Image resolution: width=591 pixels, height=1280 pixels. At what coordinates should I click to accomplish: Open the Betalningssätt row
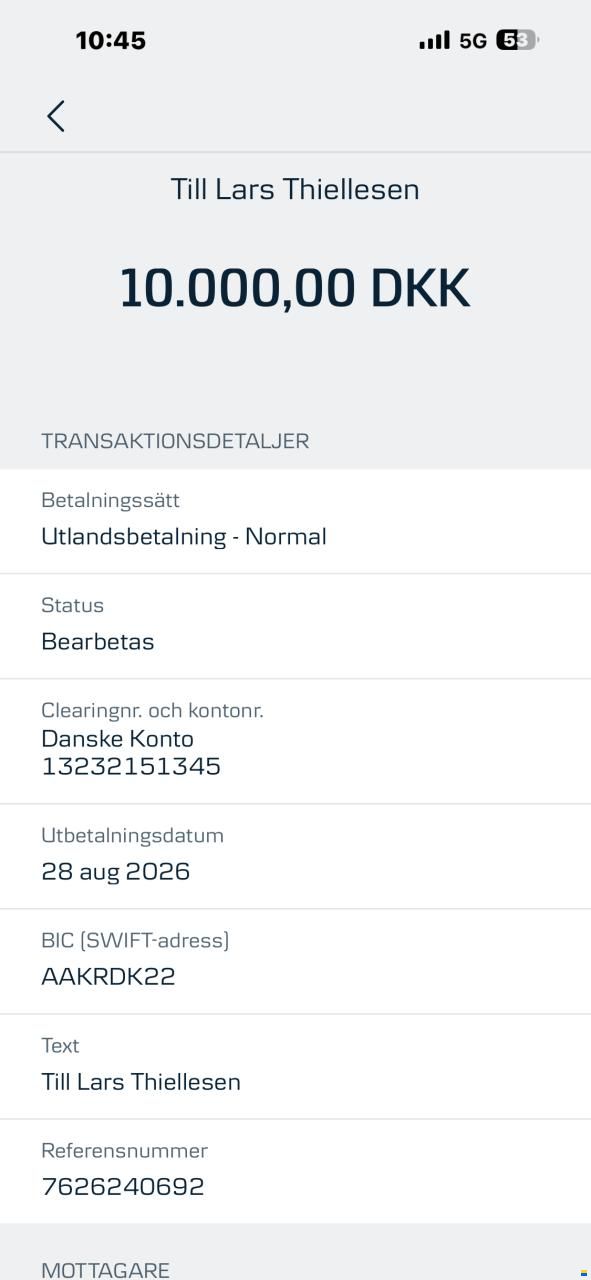(295, 521)
